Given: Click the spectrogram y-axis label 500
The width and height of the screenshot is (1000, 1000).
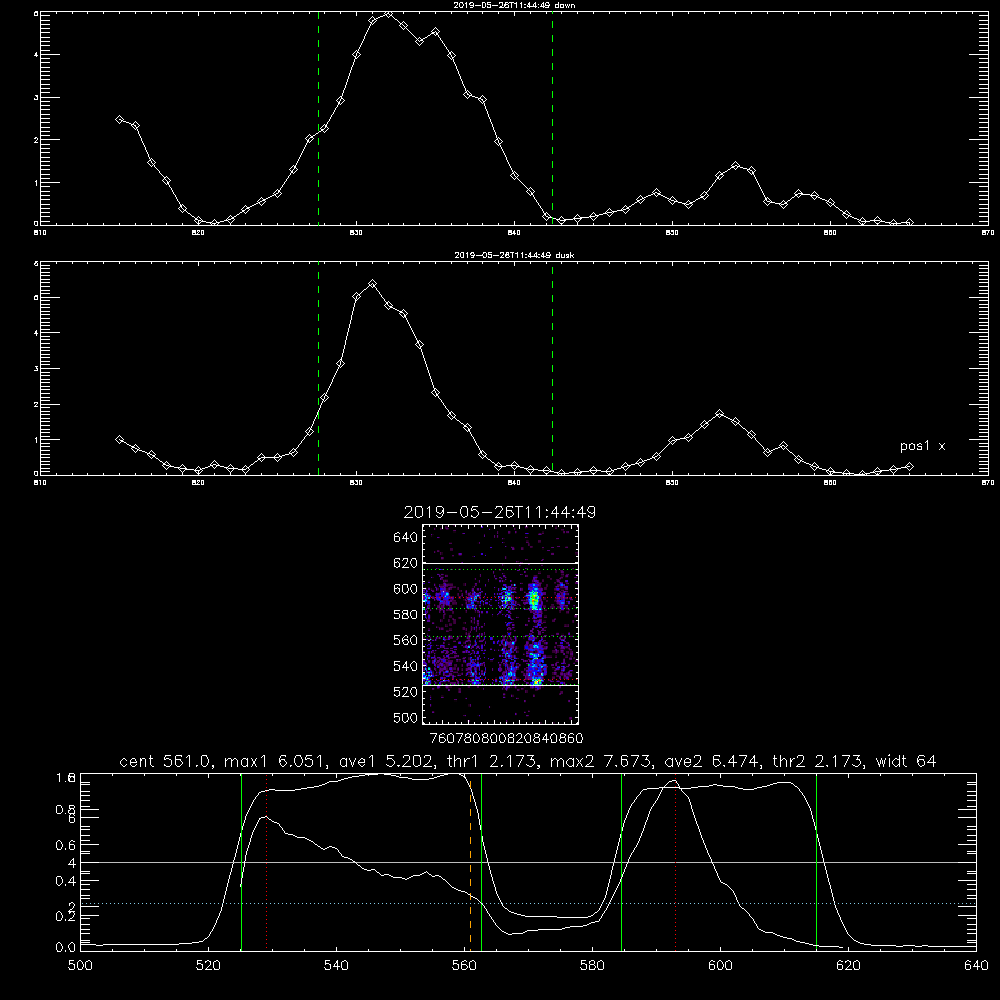Looking at the screenshot, I should [405, 717].
